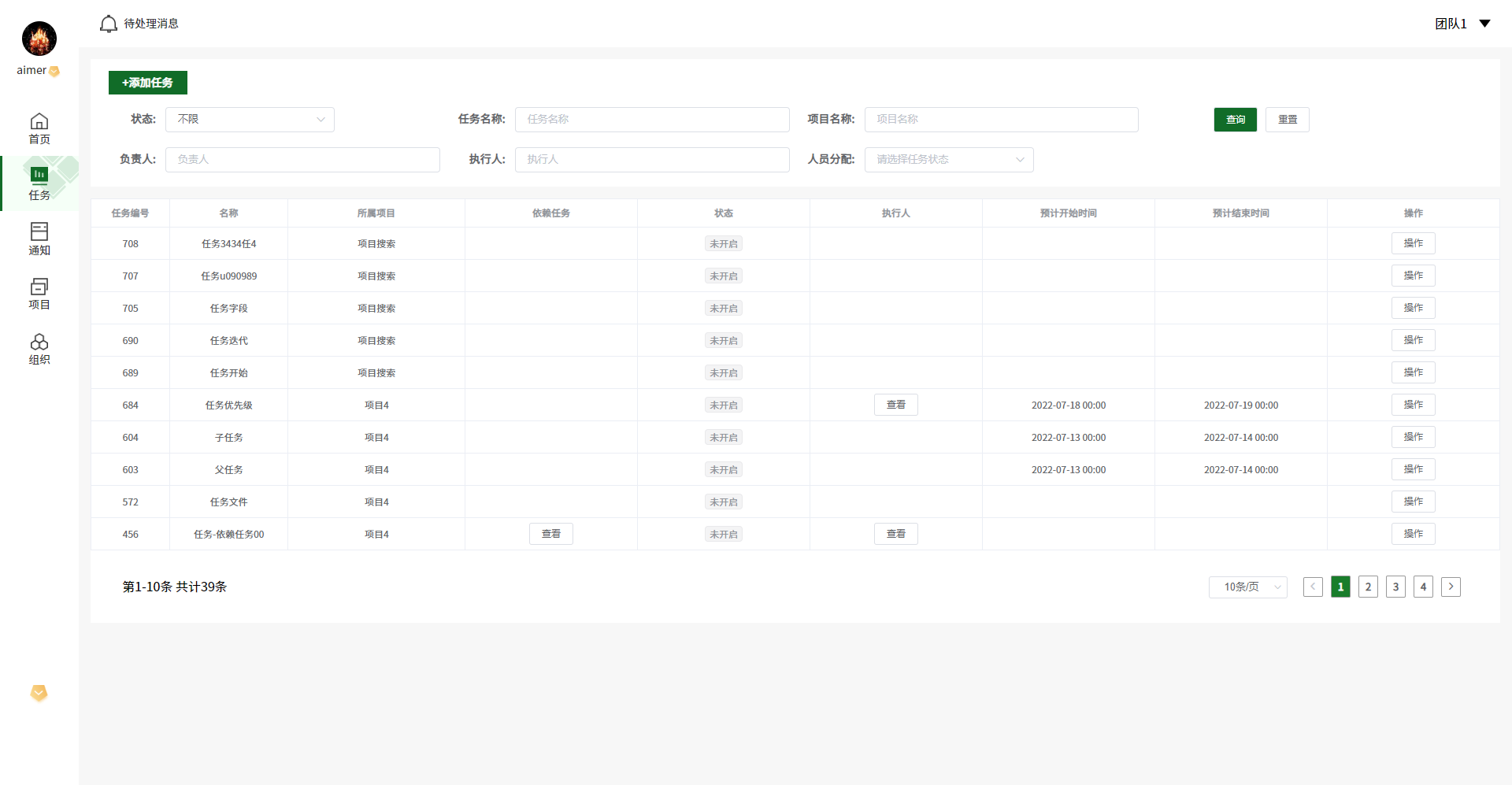Open the pending messages bell icon
The width and height of the screenshot is (1512, 785).
click(109, 24)
